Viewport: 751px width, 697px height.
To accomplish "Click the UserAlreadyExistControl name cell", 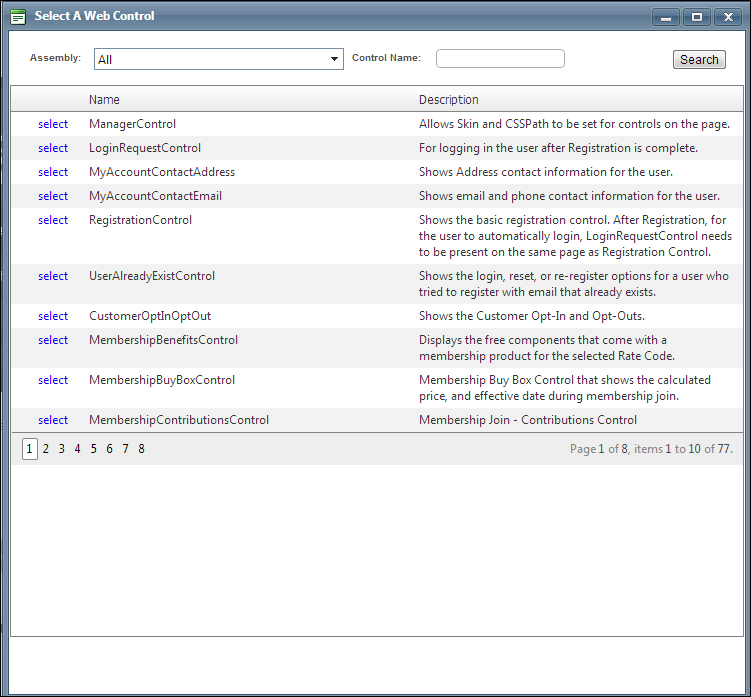I will tap(152, 276).
